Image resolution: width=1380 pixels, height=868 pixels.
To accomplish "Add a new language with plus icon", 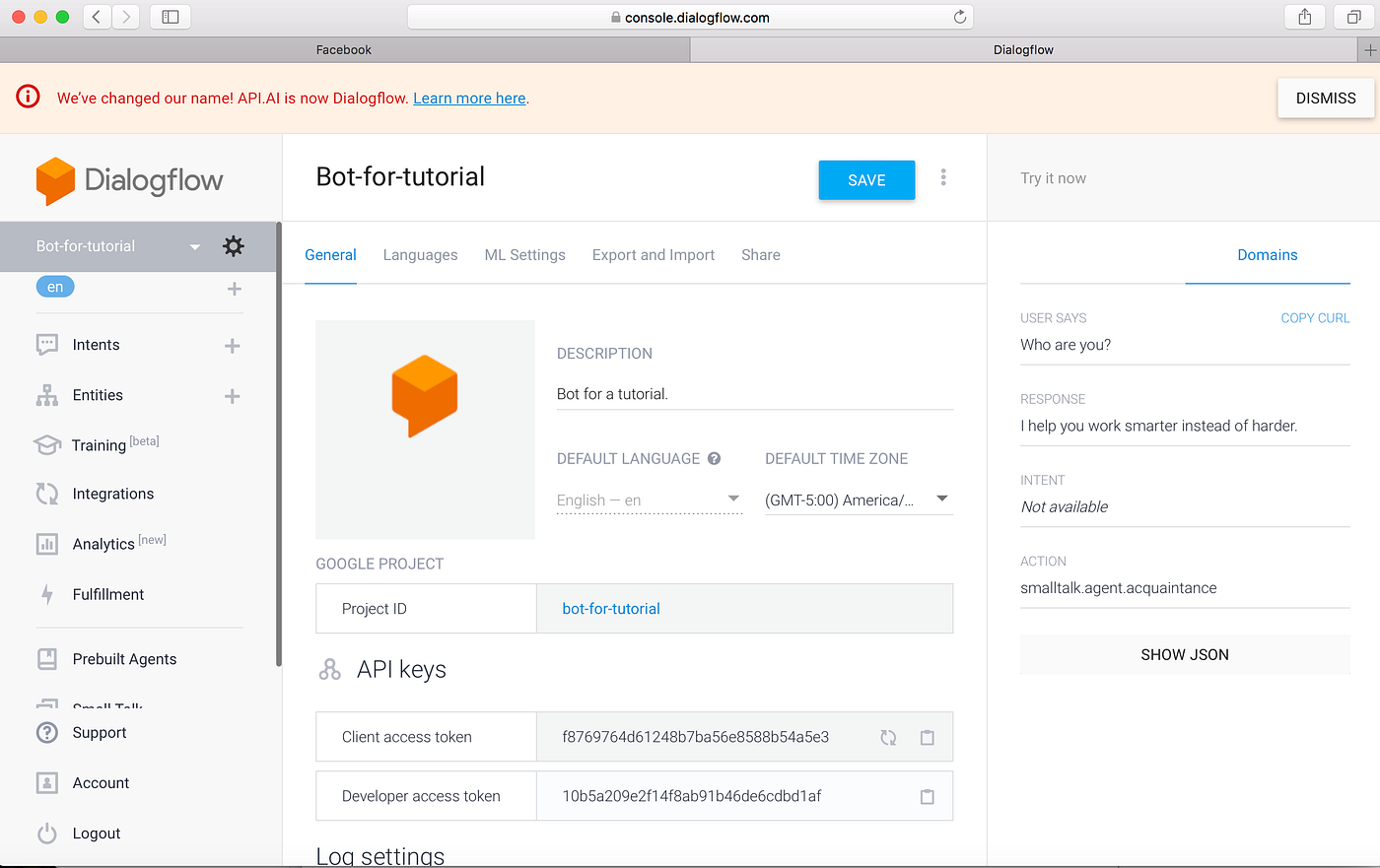I will pos(235,289).
